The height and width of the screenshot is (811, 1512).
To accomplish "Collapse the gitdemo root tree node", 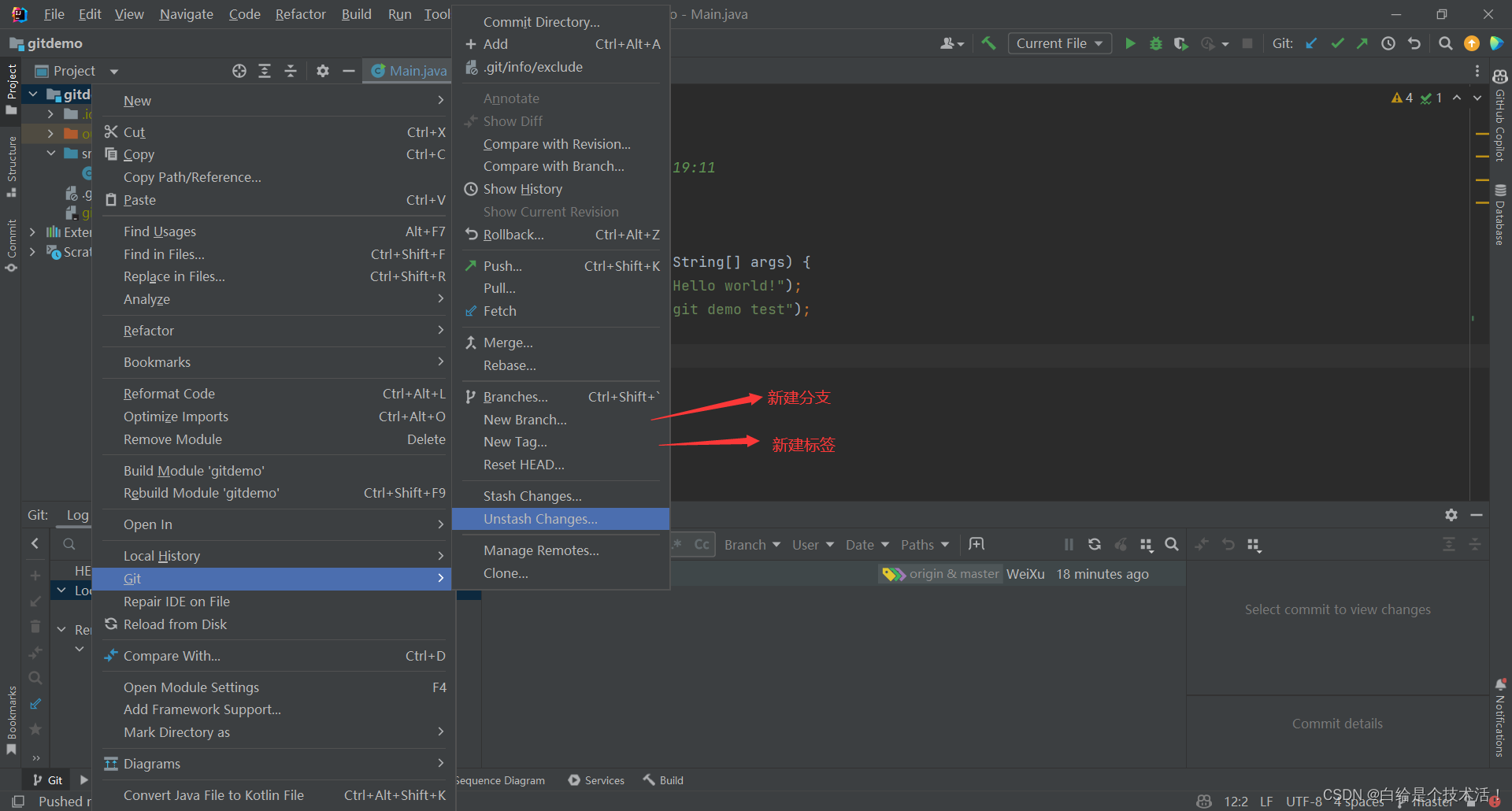I will coord(34,94).
